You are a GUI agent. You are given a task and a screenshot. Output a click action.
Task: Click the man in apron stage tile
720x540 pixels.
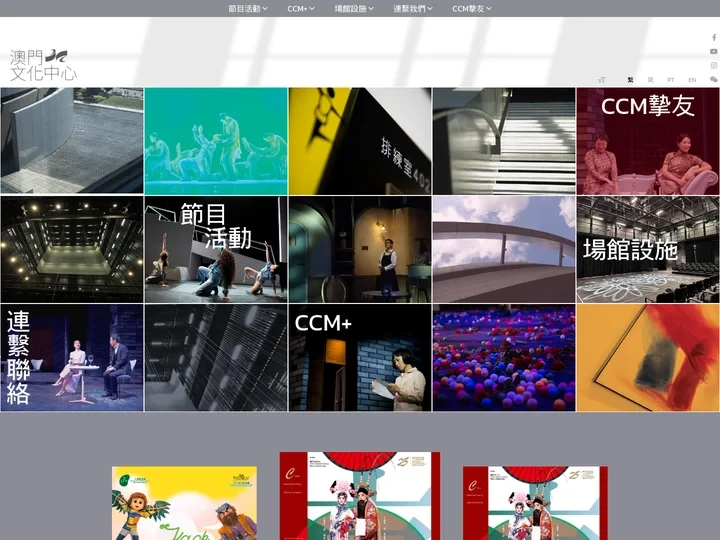coord(360,249)
